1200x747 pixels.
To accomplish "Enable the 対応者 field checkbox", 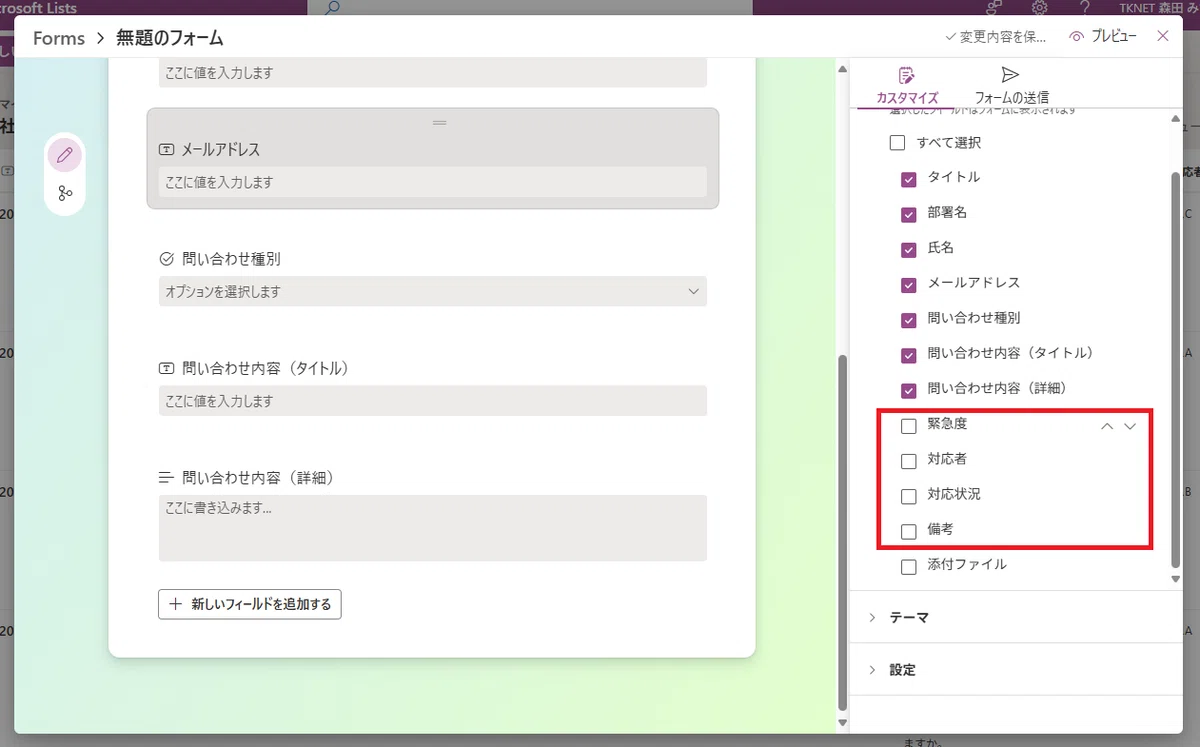I will (909, 461).
